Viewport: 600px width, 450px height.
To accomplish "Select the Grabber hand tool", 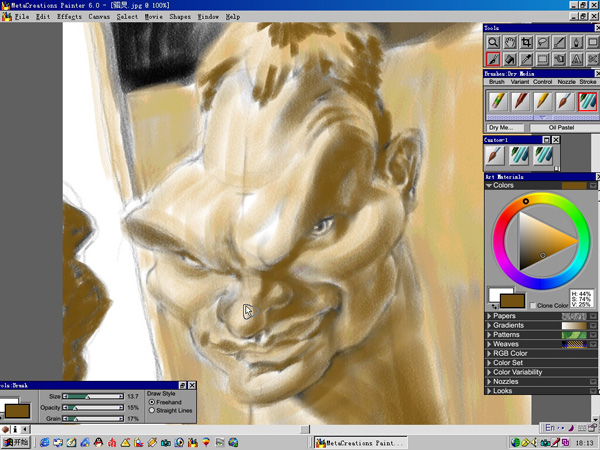I will [510, 42].
